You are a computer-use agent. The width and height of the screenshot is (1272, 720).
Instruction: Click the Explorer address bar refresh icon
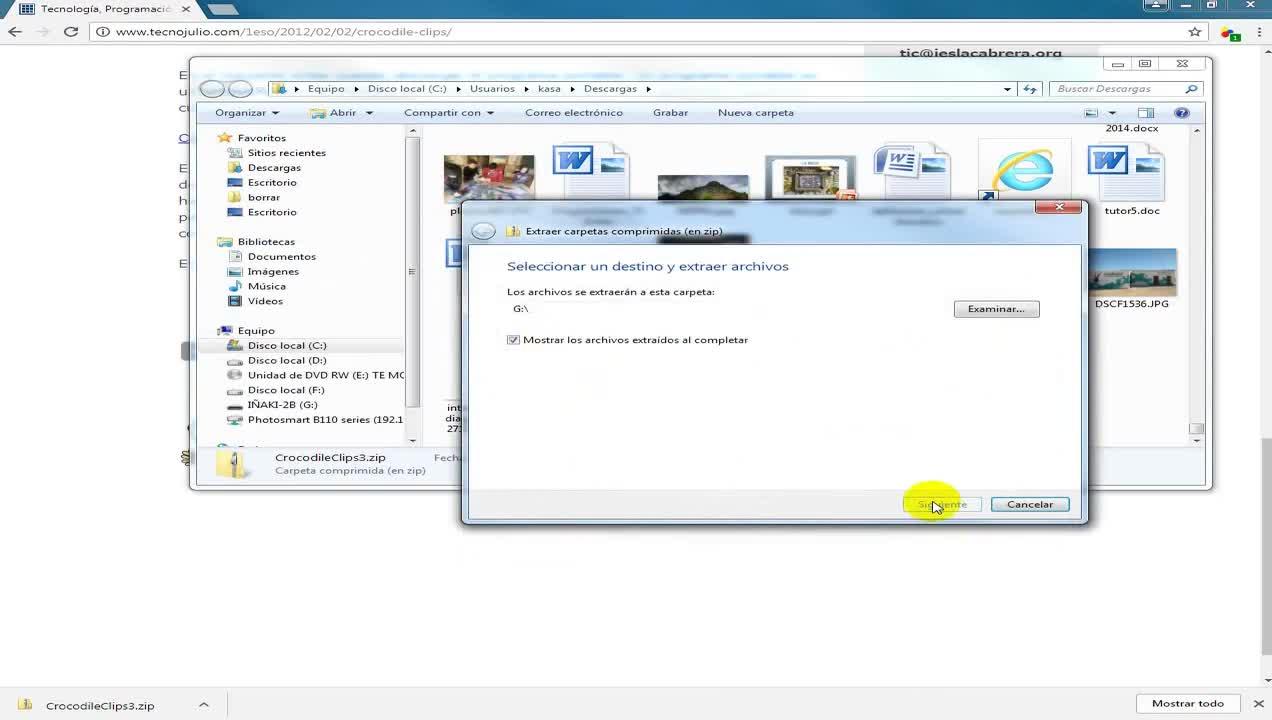(x=1029, y=89)
